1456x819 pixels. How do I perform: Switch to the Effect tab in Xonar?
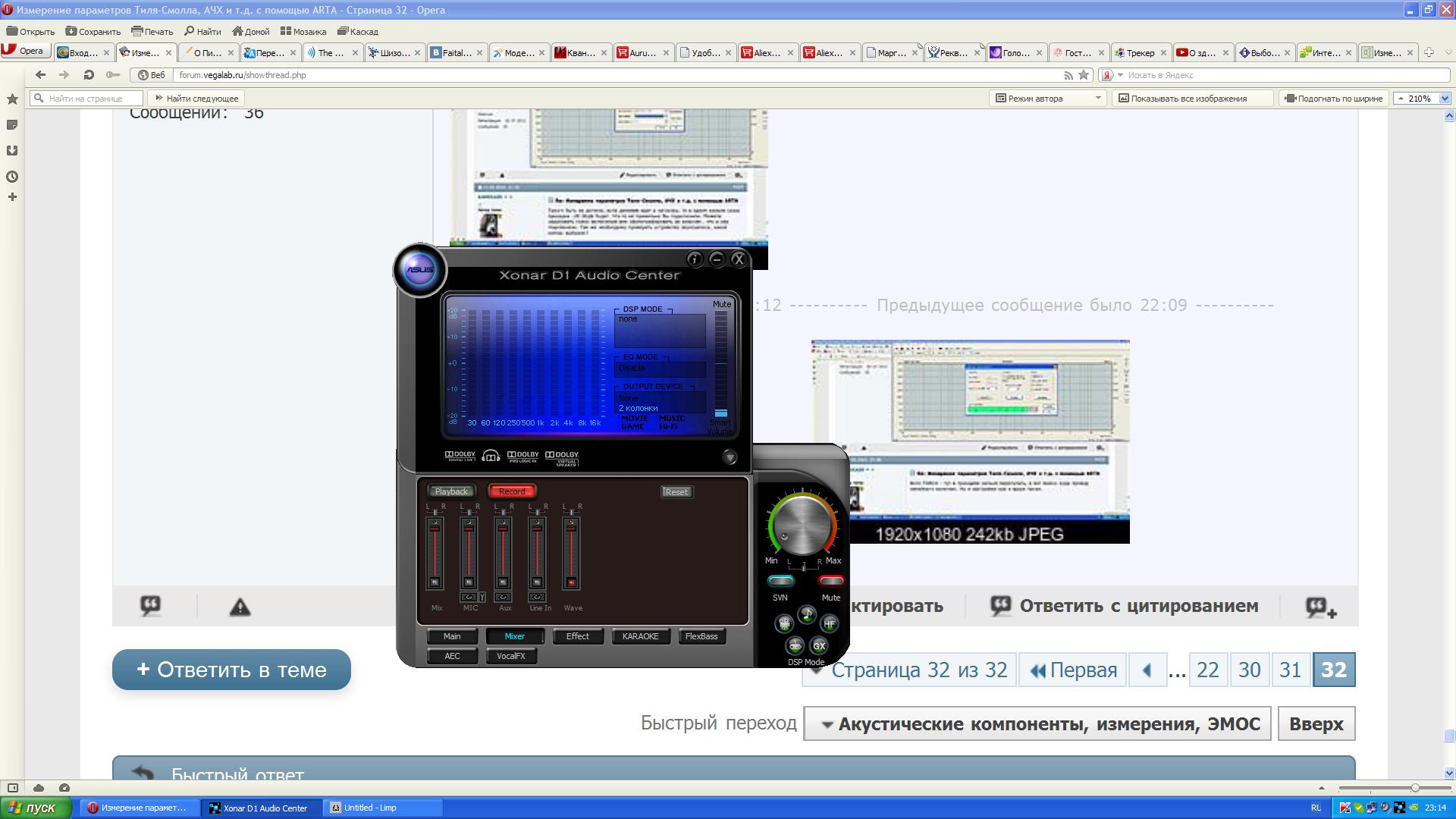(578, 636)
